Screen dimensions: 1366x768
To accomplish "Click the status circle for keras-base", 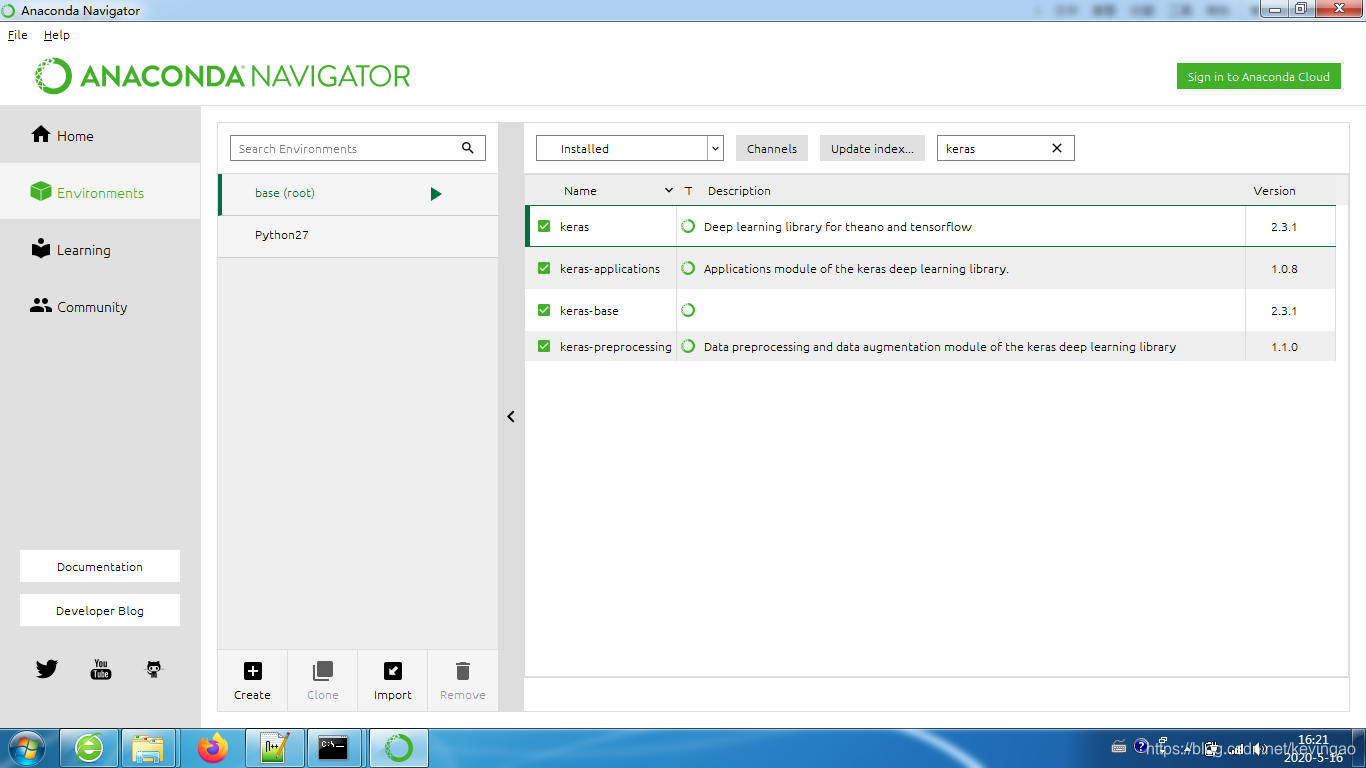I will [688, 310].
